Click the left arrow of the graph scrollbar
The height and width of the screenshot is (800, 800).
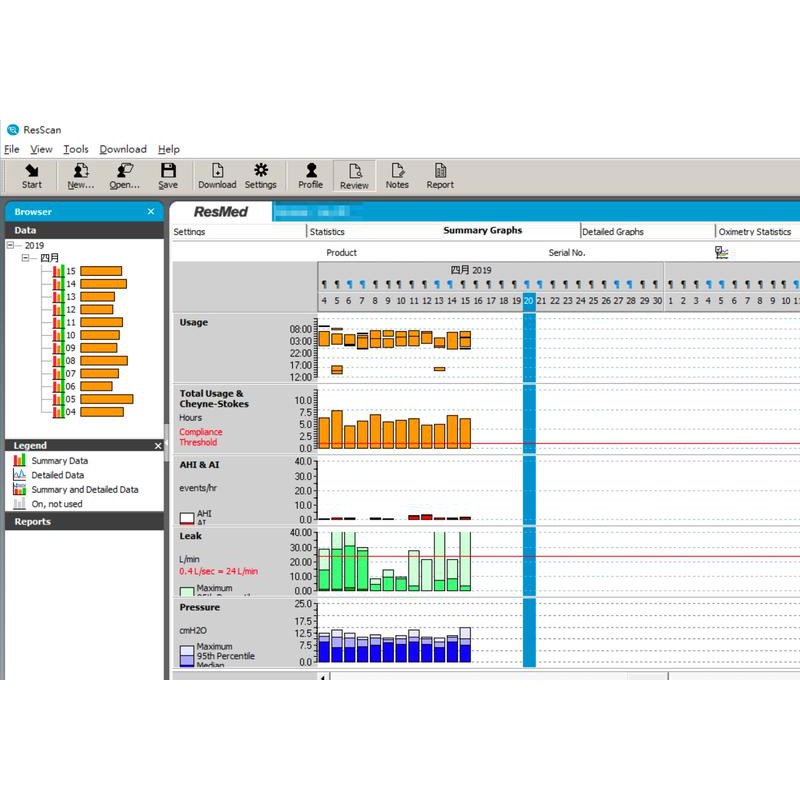coord(323,677)
